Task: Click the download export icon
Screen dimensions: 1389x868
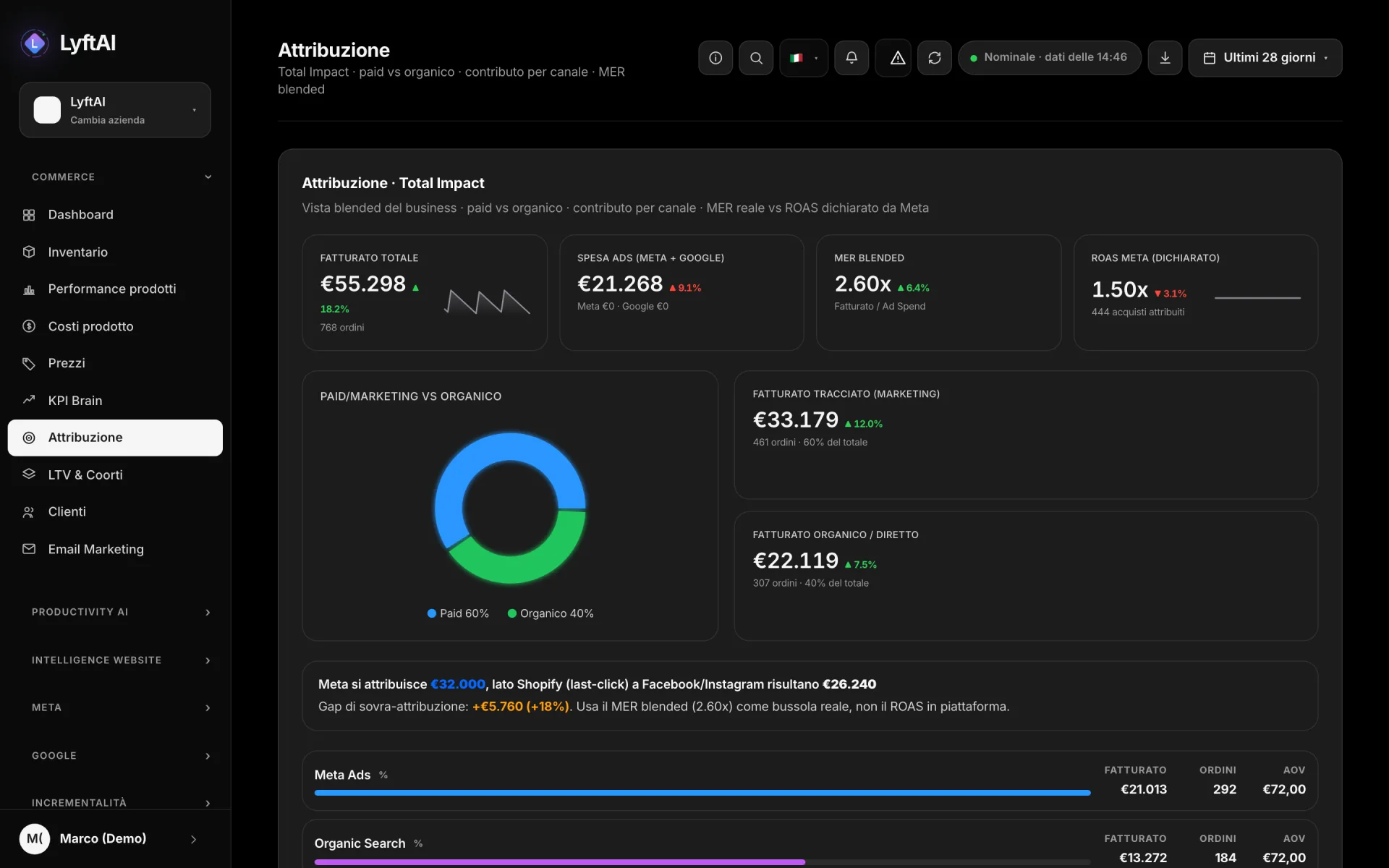Action: 1165,58
